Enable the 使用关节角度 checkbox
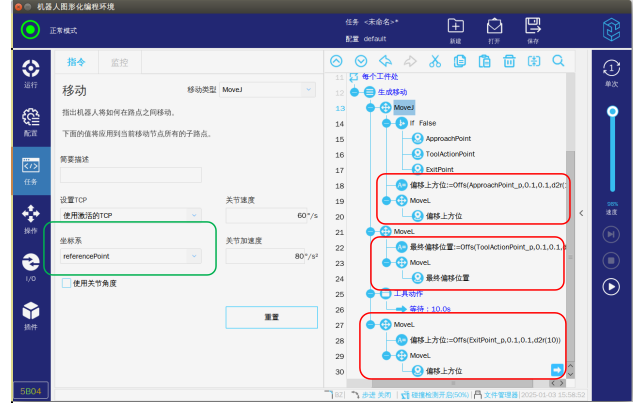 (67, 283)
